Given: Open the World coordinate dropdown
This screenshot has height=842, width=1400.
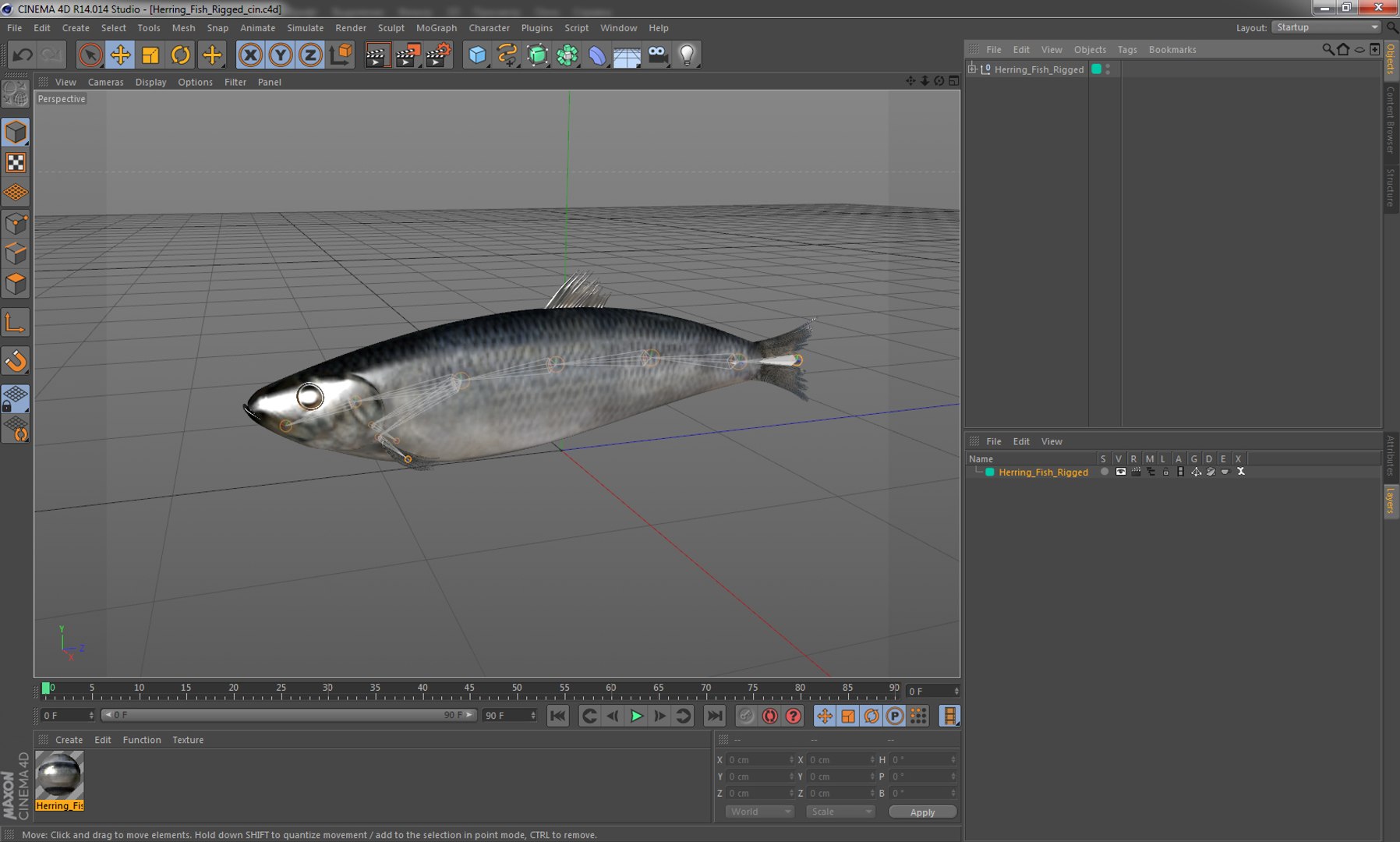Looking at the screenshot, I should [759, 812].
